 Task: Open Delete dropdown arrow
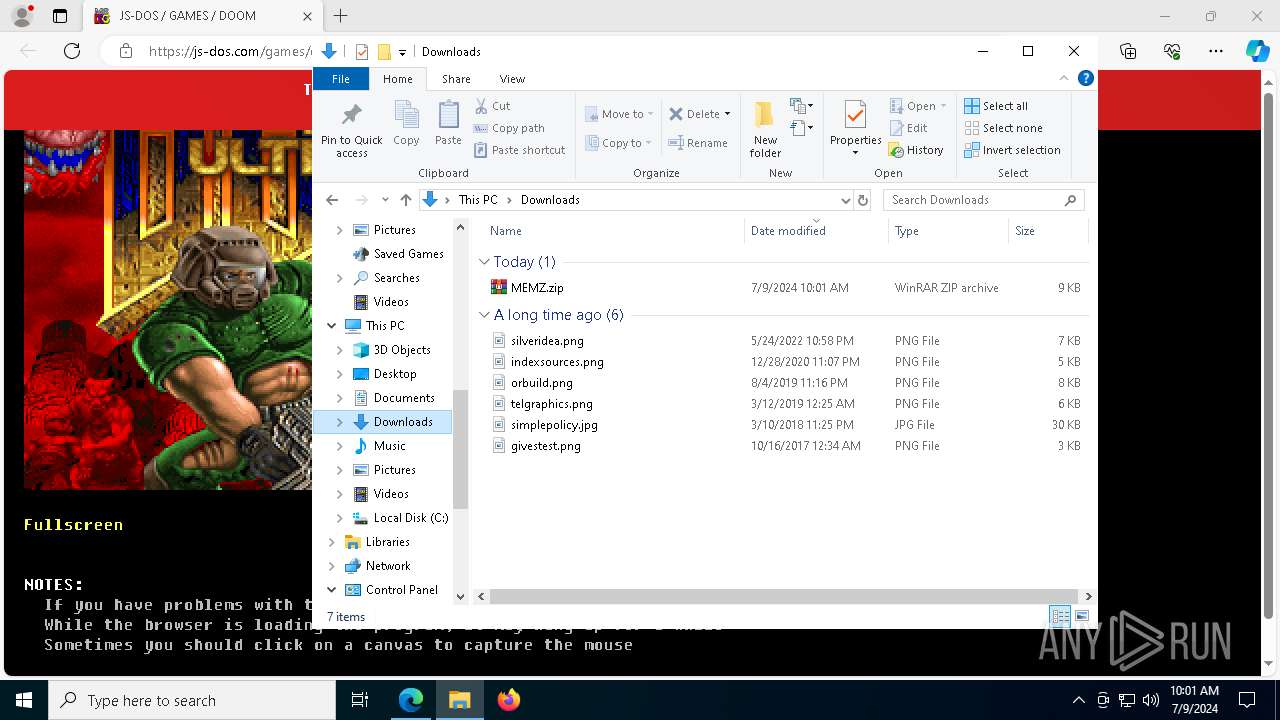[x=727, y=114]
